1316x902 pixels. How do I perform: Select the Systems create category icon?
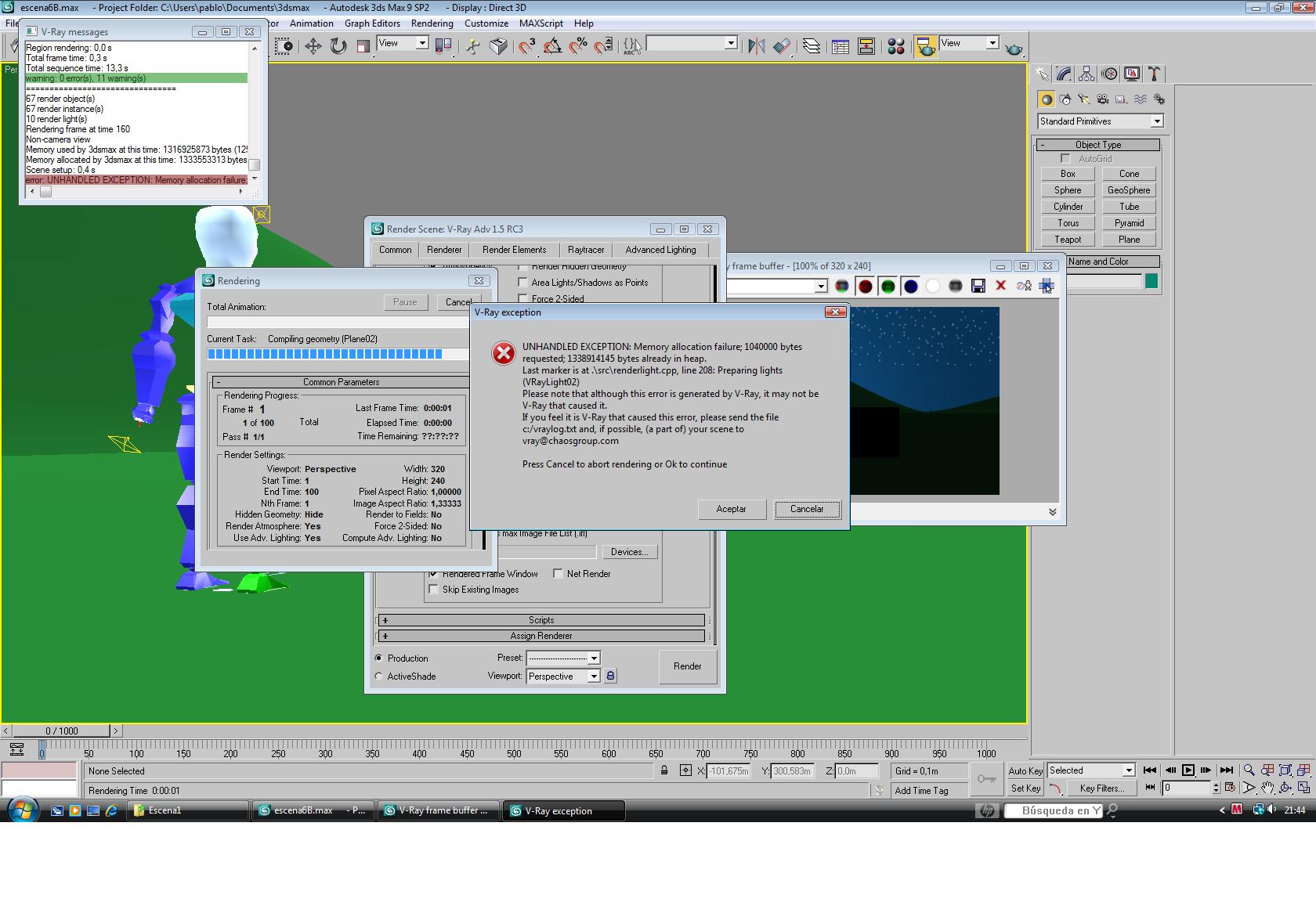pyautogui.click(x=1159, y=99)
